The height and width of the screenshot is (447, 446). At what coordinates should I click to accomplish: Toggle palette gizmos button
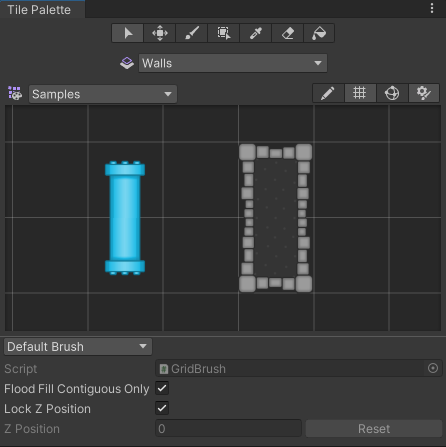coord(392,93)
